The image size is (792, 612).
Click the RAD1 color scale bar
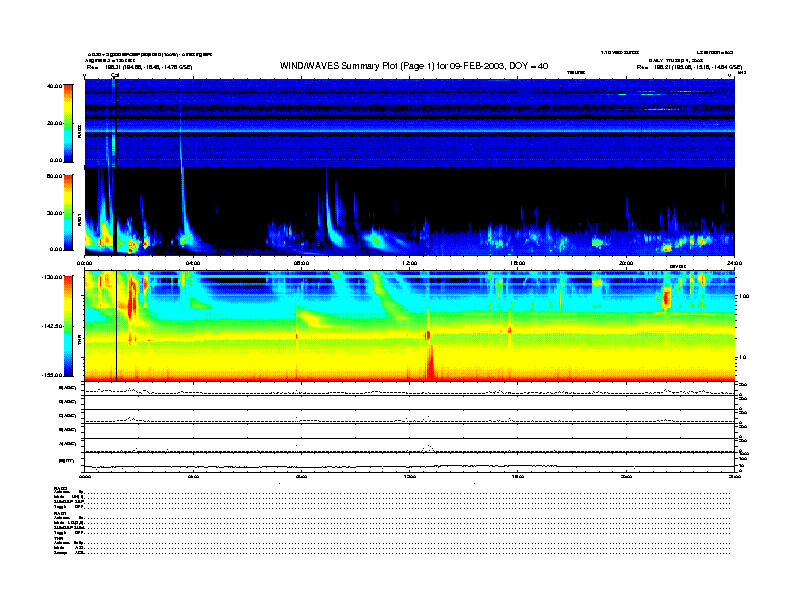click(x=68, y=212)
